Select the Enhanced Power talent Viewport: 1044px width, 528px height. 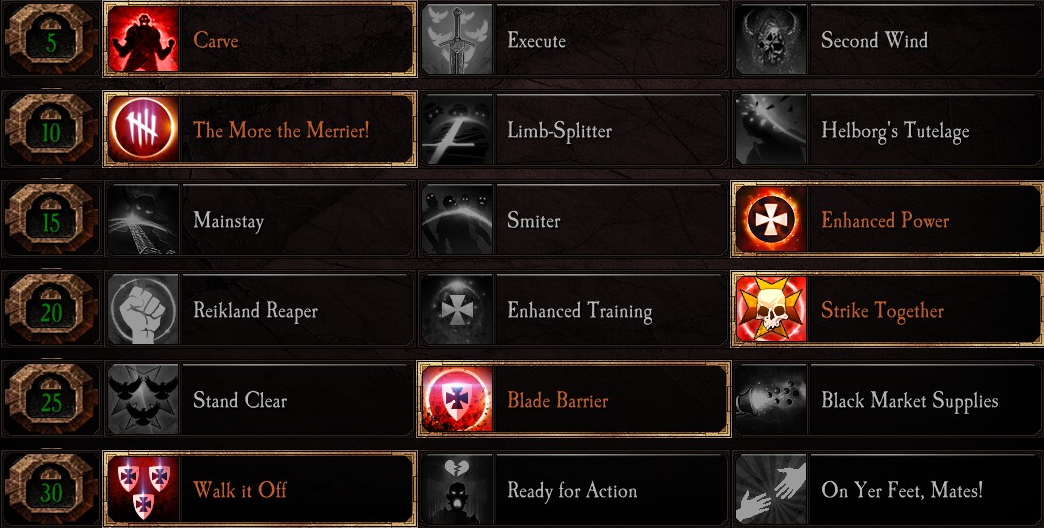tap(888, 220)
